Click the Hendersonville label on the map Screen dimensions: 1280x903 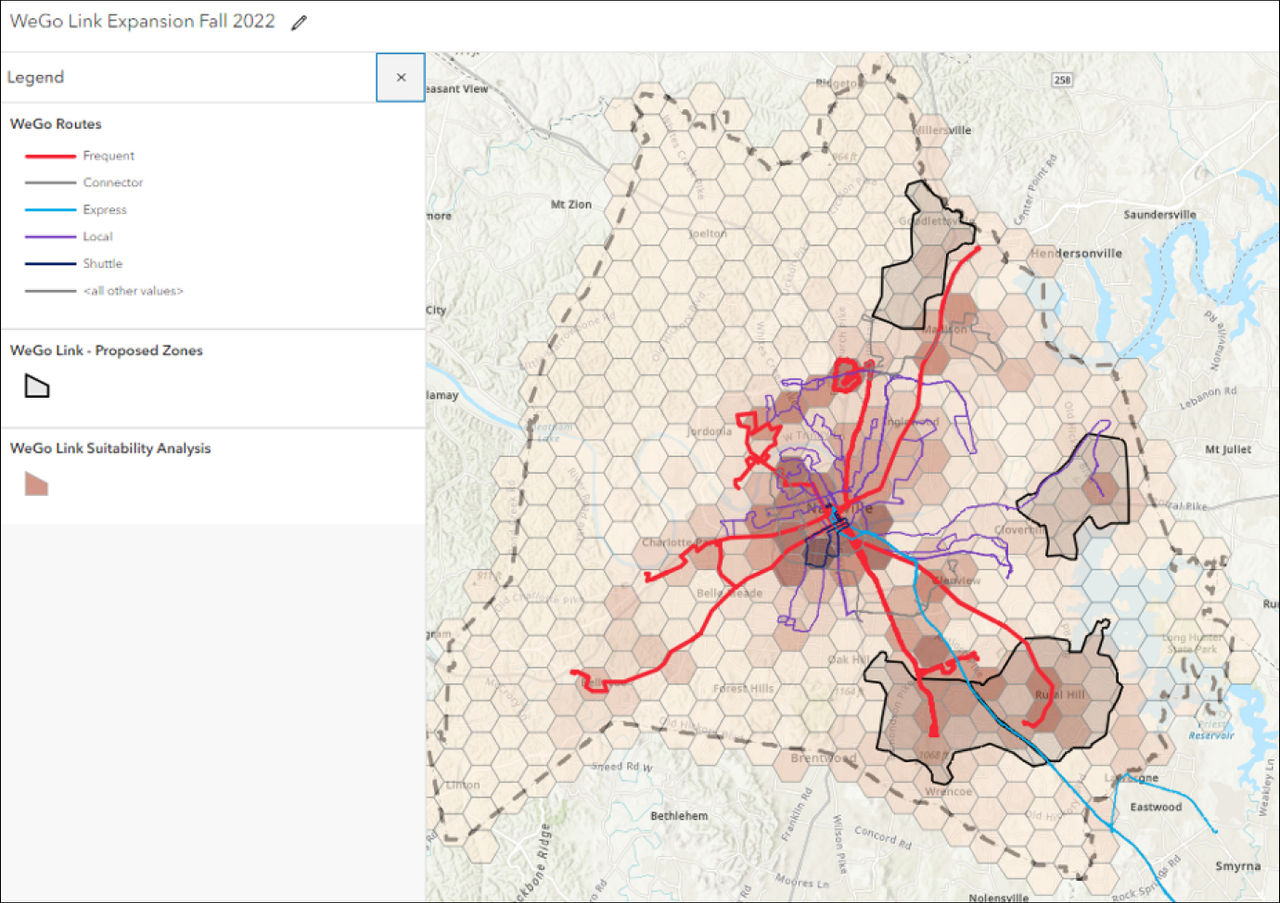[1076, 253]
